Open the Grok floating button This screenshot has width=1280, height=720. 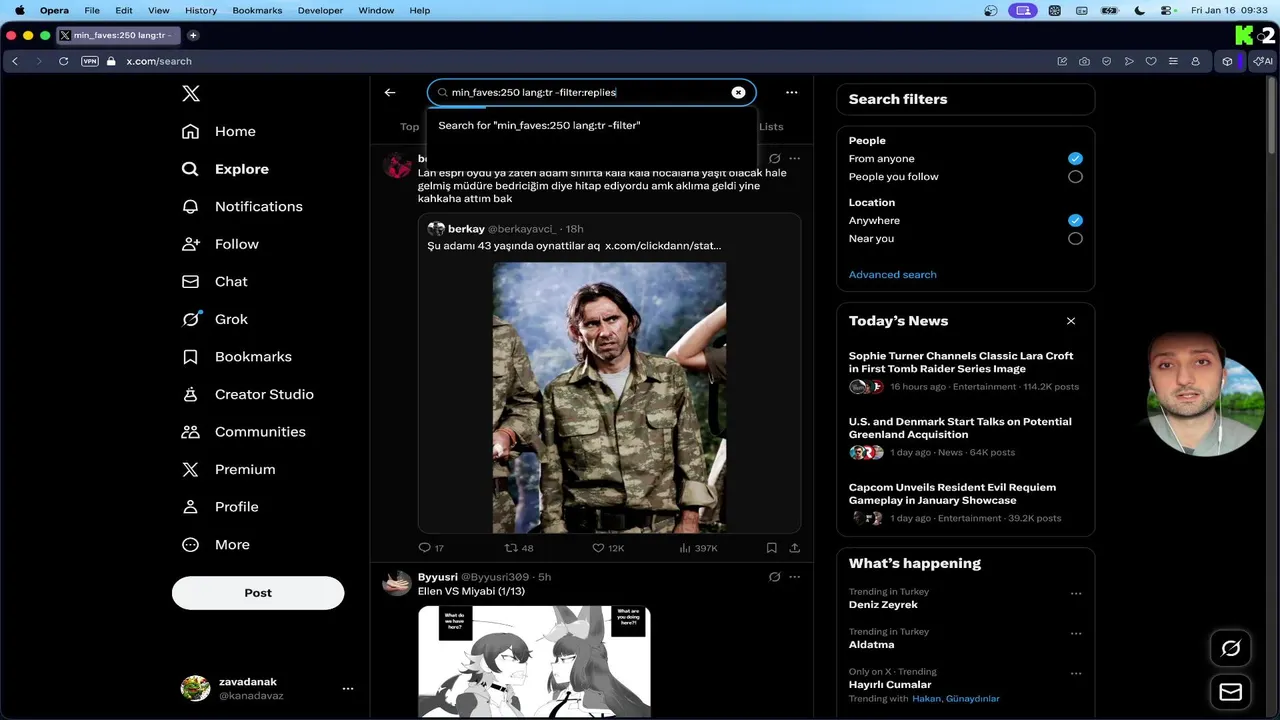pos(1231,648)
